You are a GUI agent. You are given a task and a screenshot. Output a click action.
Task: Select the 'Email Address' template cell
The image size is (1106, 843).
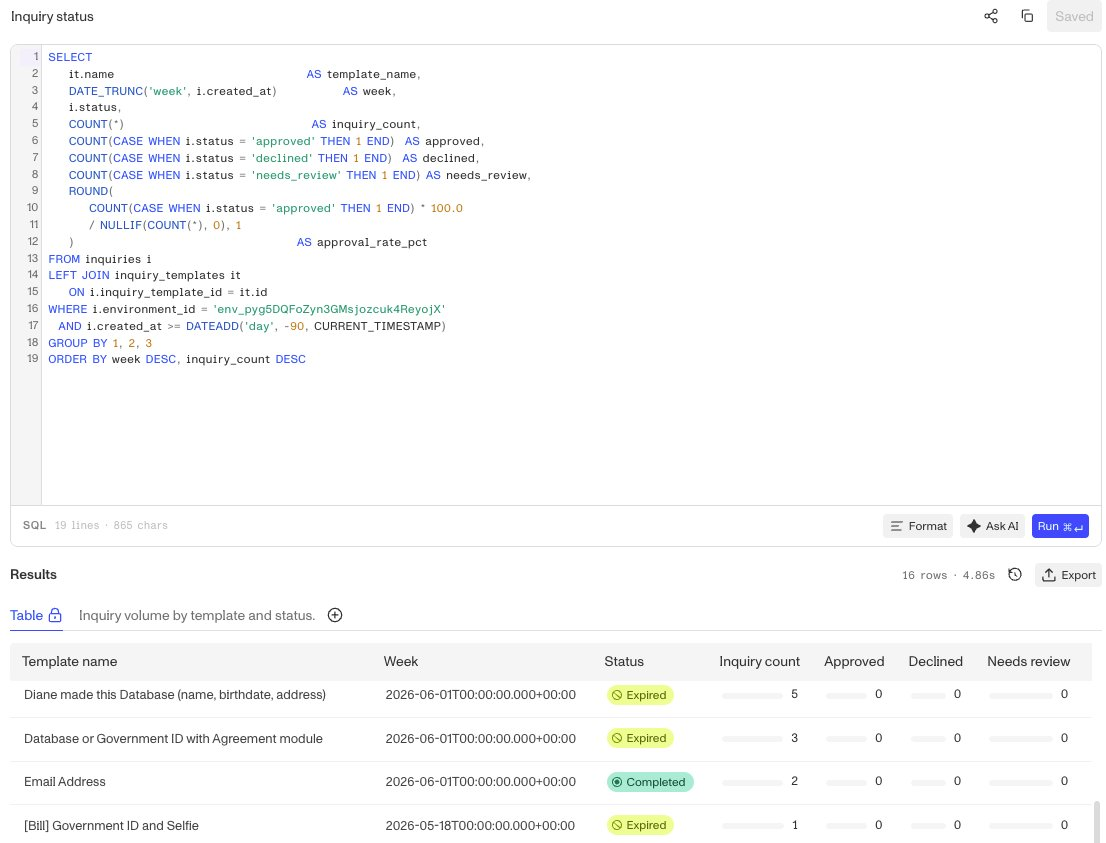pos(65,782)
